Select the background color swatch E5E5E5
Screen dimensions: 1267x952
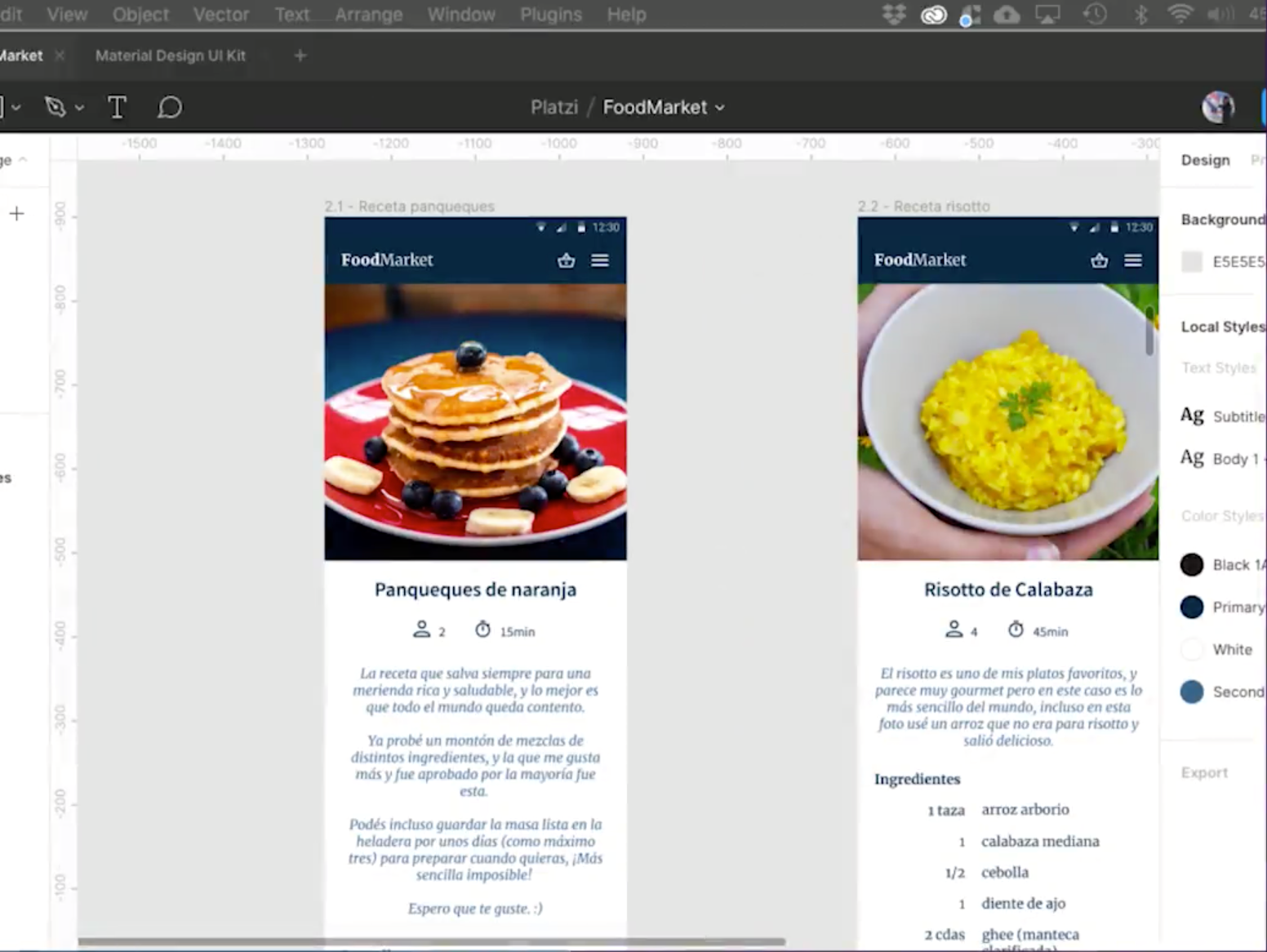coord(1192,261)
